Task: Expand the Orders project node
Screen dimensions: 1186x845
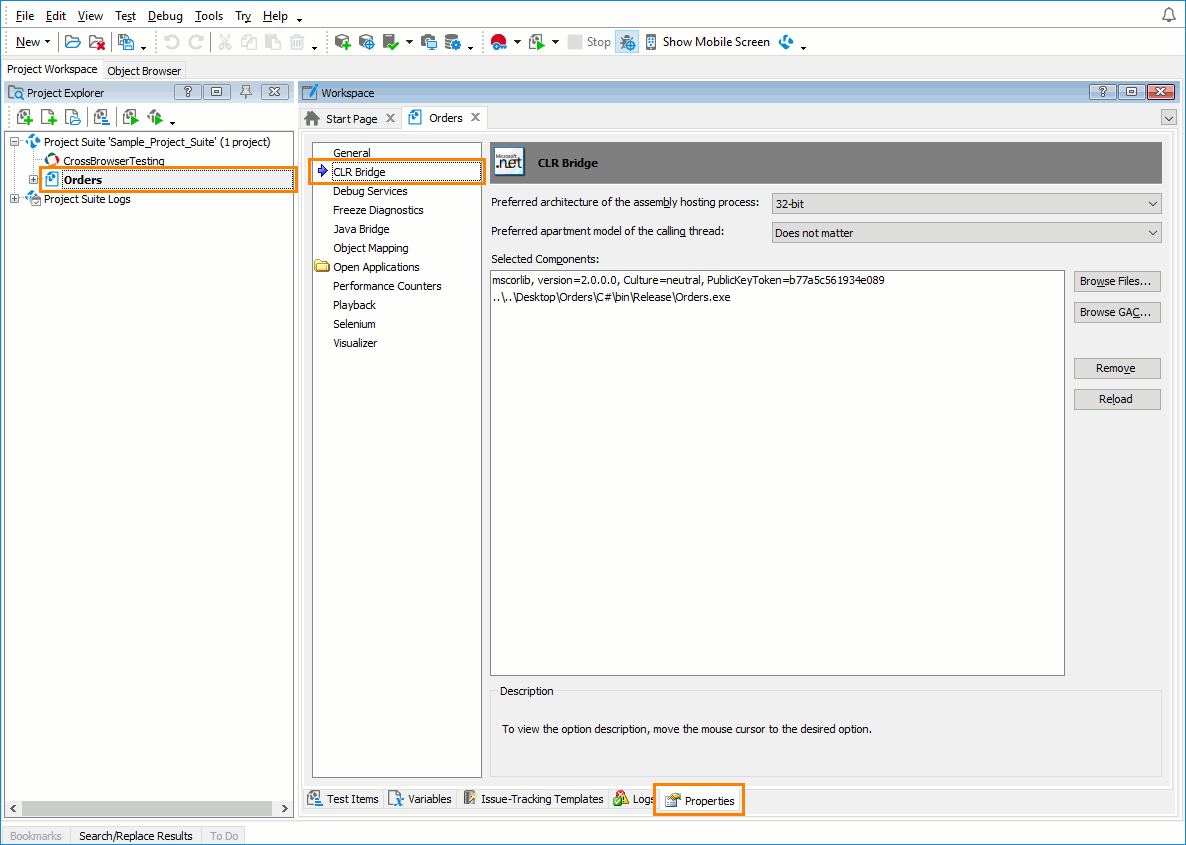Action: click(x=33, y=179)
